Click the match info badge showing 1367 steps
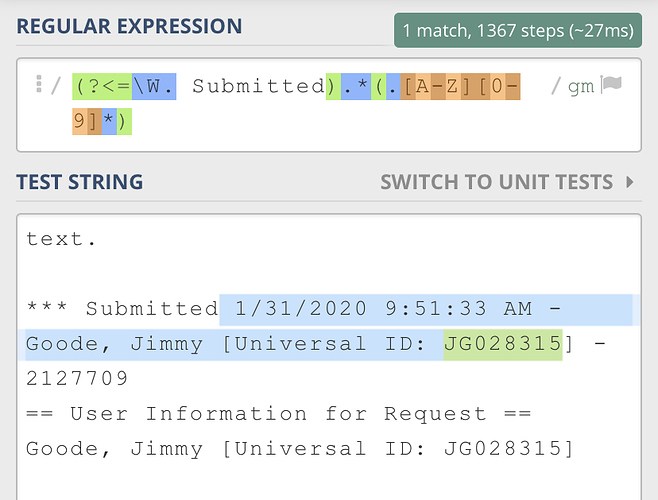The height and width of the screenshot is (500, 658). pos(516,32)
